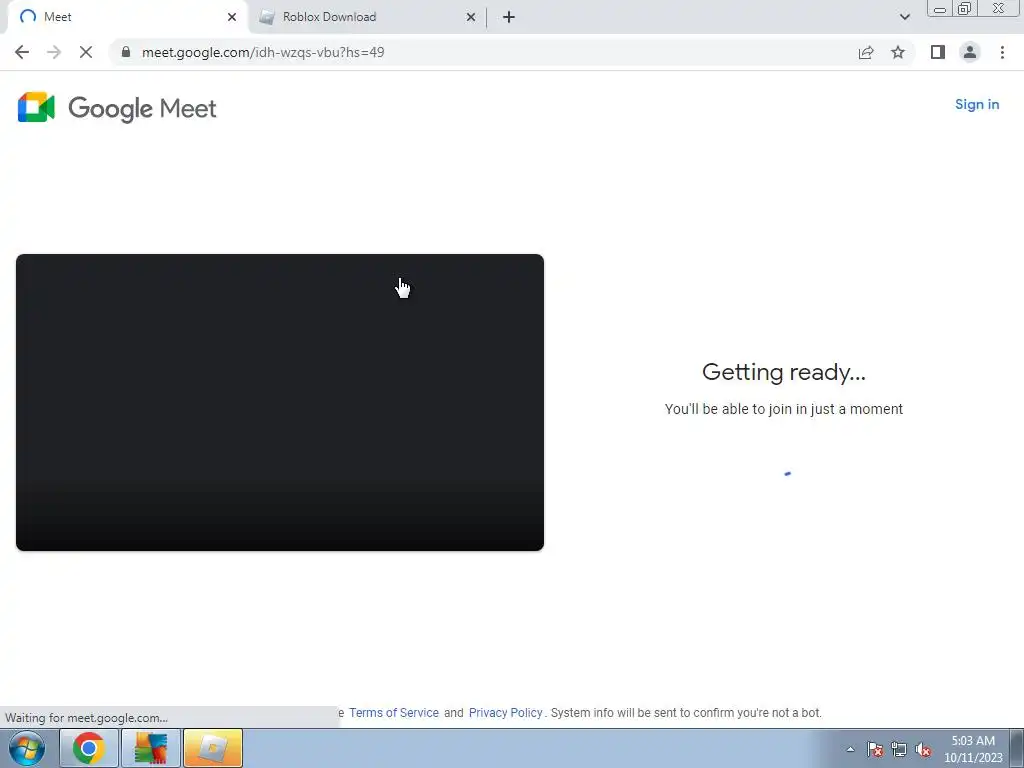
Task: Click the dark video preview panel
Action: click(x=280, y=402)
